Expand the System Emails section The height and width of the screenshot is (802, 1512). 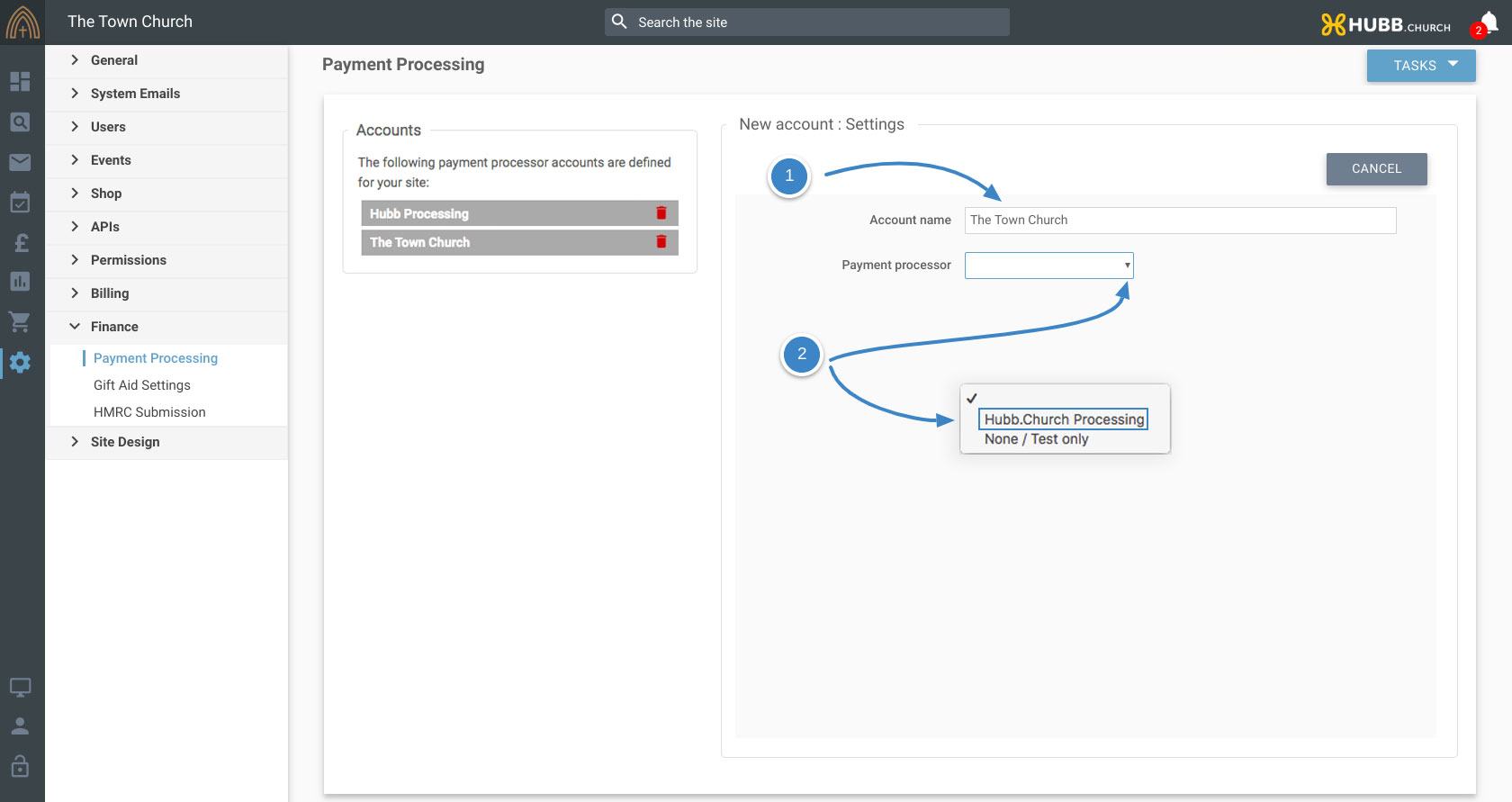(166, 94)
